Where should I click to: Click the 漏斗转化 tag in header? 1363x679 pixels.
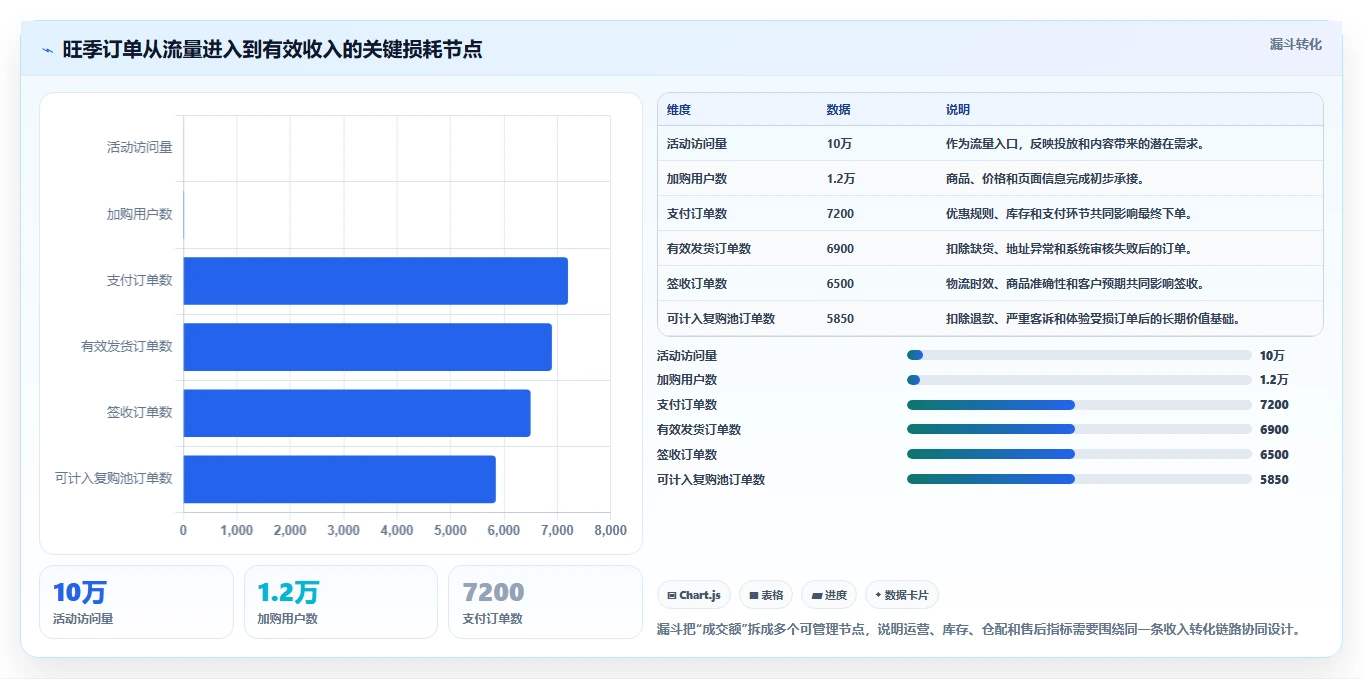[x=1295, y=44]
